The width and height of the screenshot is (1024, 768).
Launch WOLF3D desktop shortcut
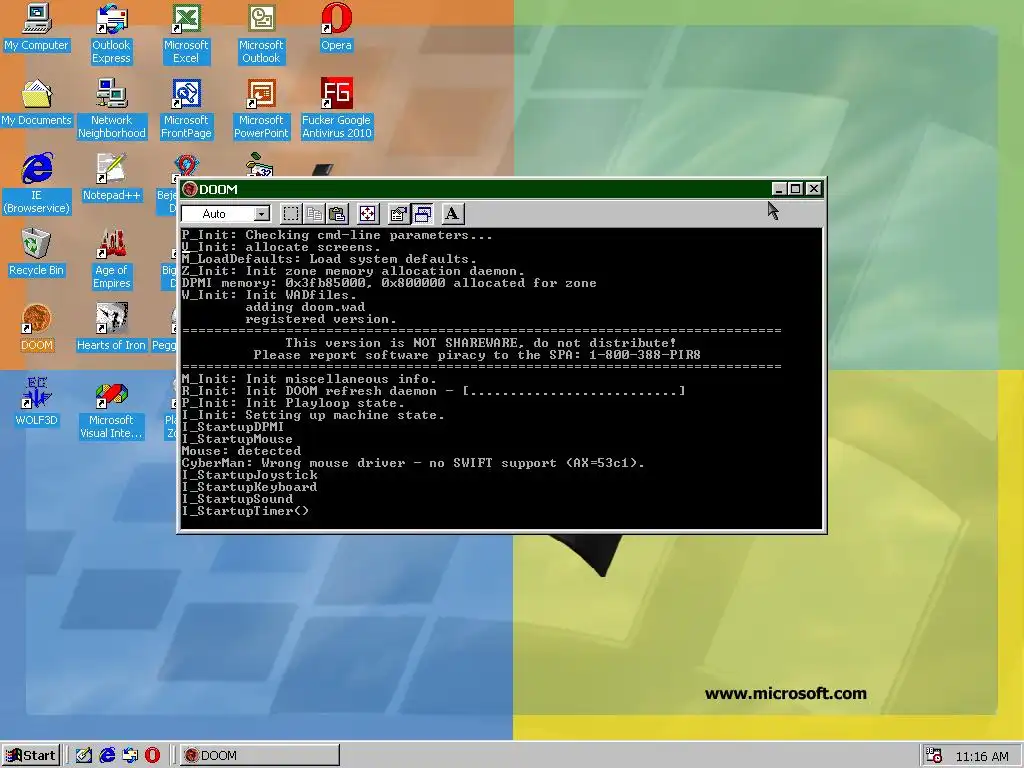tap(37, 402)
